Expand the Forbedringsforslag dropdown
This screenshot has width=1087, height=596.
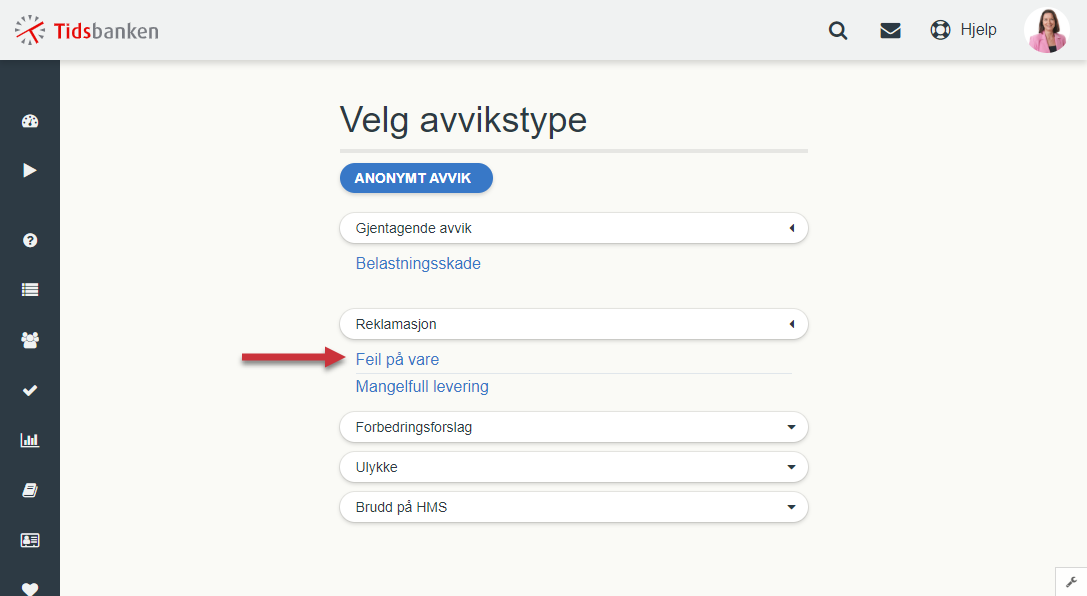point(574,427)
